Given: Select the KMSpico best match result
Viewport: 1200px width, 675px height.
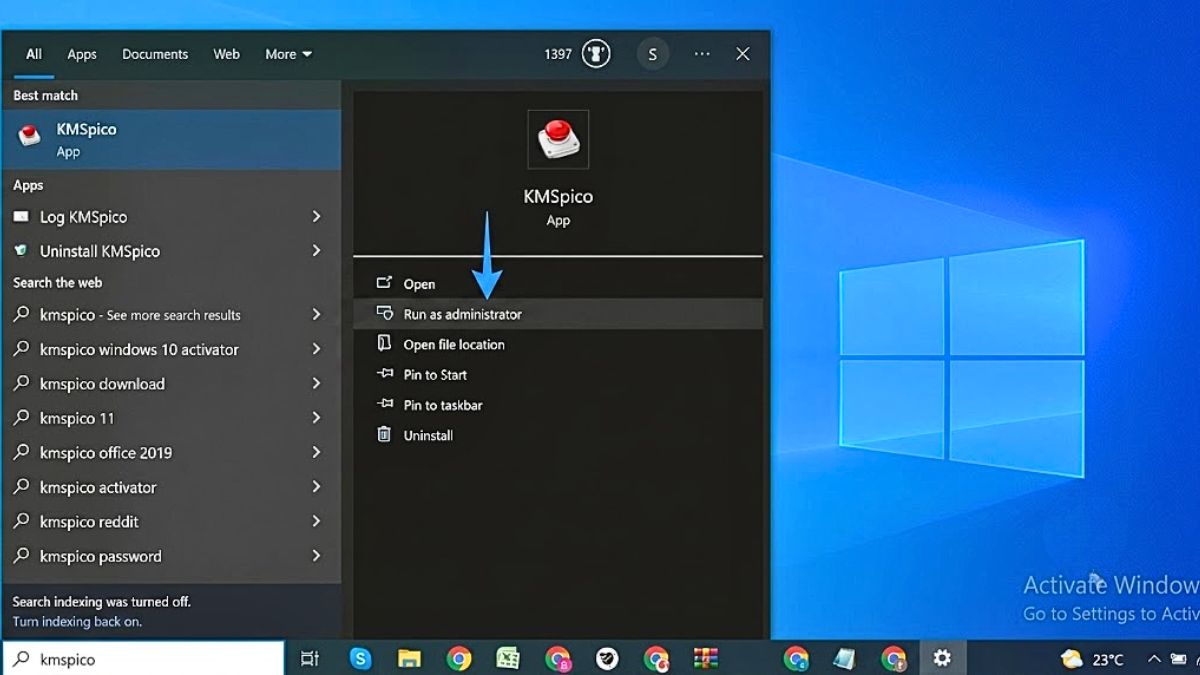Looking at the screenshot, I should pos(171,140).
